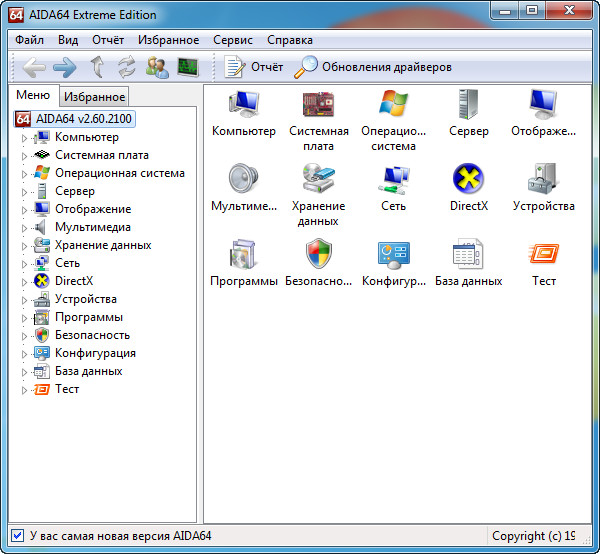This screenshot has height=554, width=600.
Task: Expand the Компьютер tree node
Action: (25, 138)
